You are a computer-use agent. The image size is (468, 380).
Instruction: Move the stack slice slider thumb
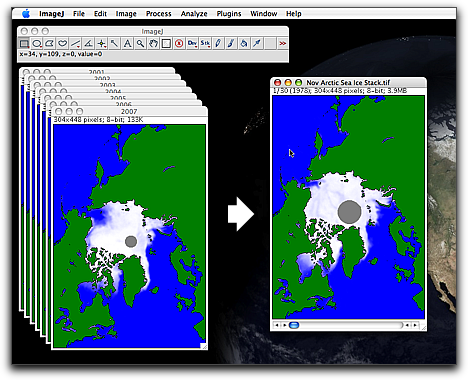294,325
